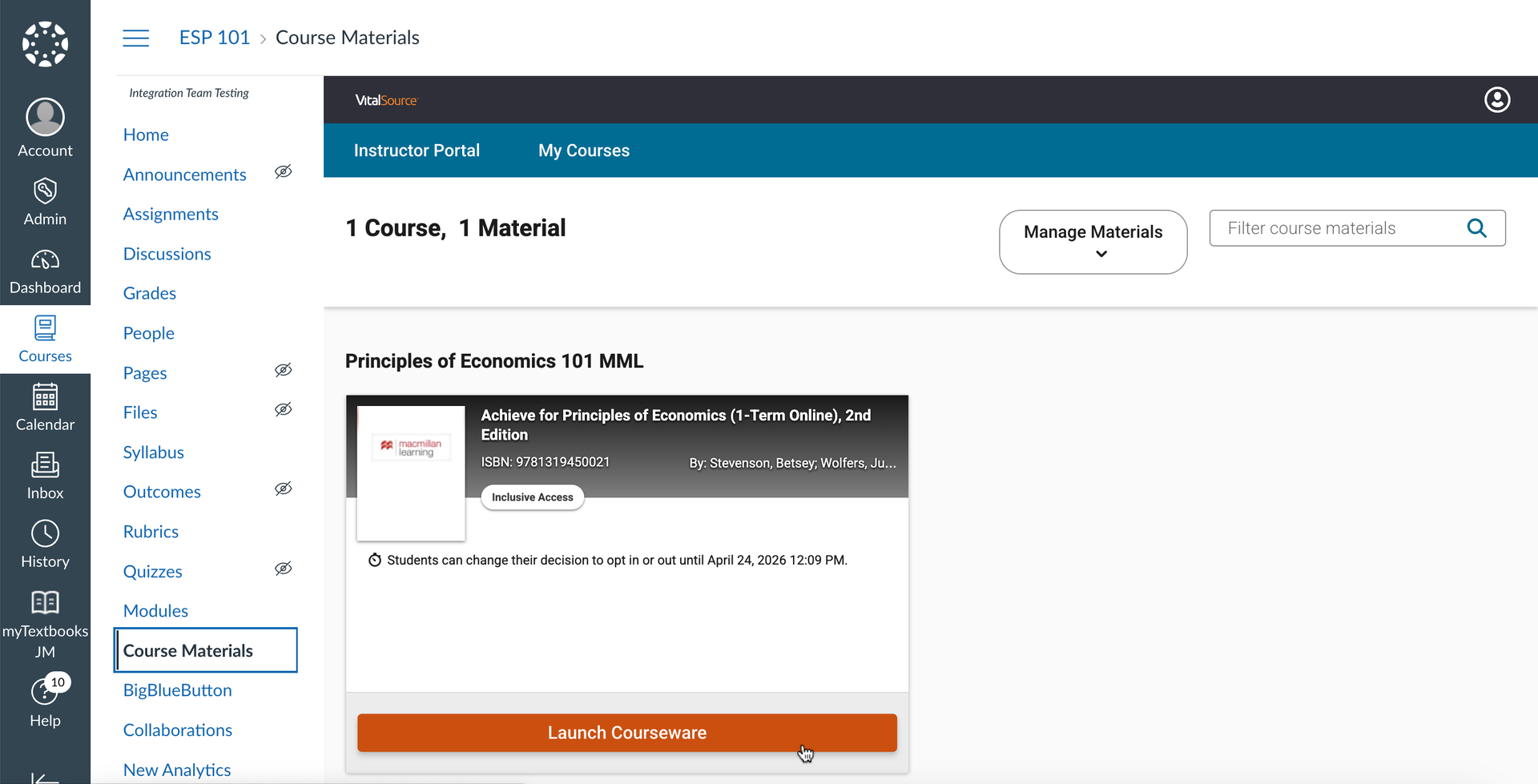
Task: Open Rubrics link
Action: 151,532
